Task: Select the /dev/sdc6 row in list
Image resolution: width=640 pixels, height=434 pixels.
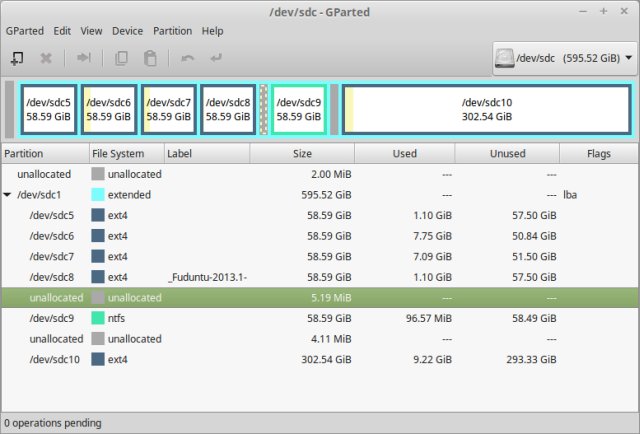Action: [x=320, y=236]
